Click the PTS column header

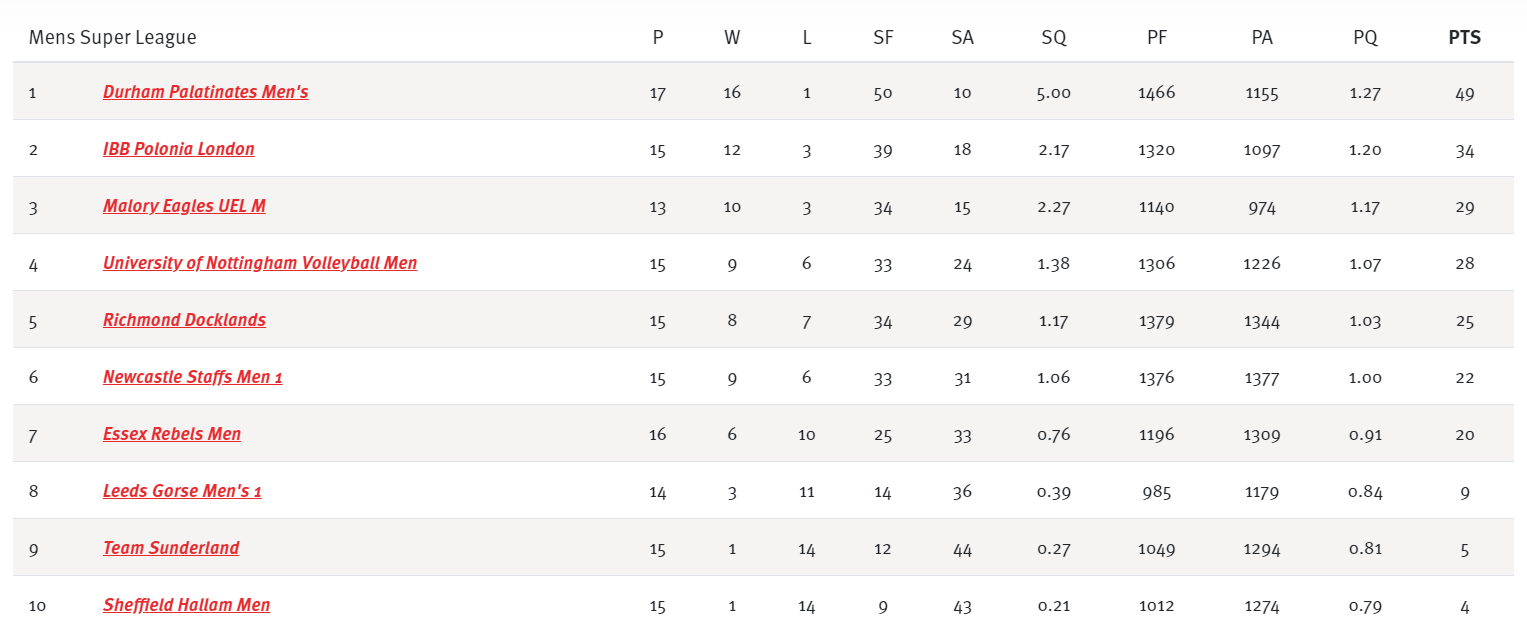[1465, 38]
